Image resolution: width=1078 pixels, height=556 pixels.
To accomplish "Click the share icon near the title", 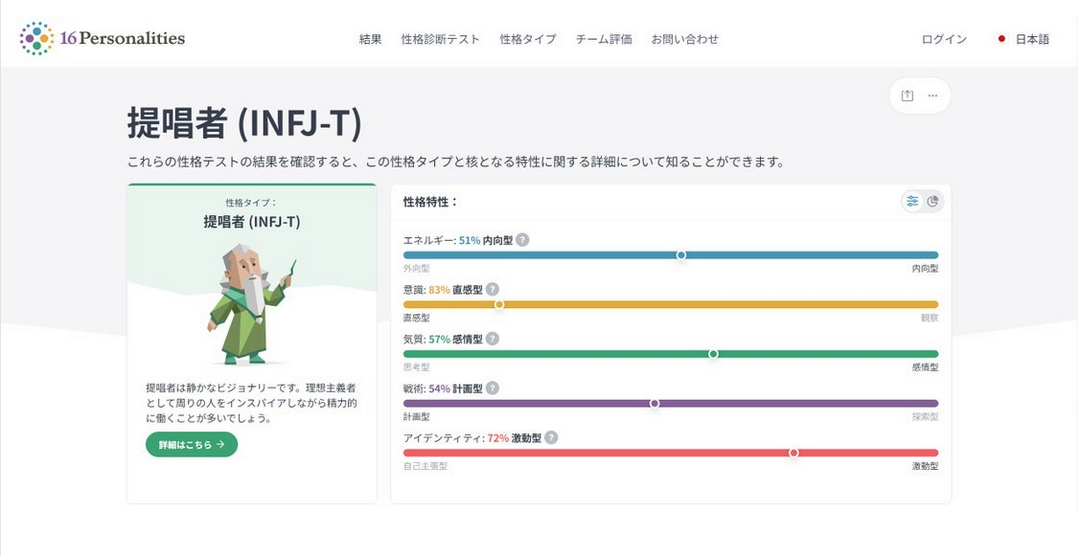I will (907, 96).
